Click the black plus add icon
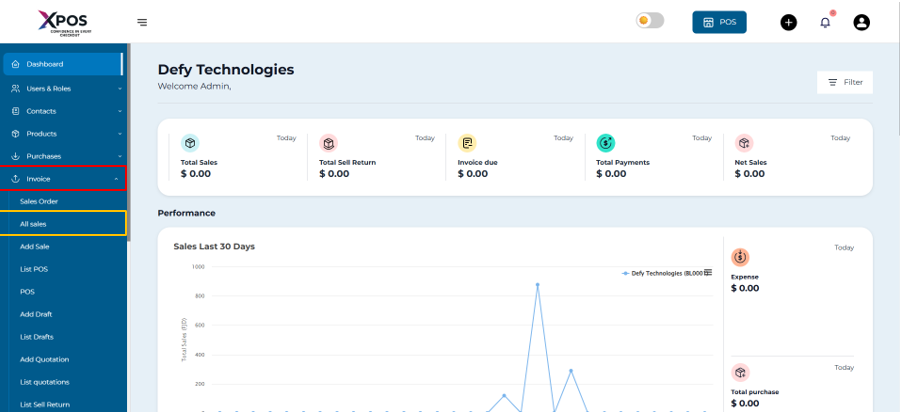 point(789,22)
